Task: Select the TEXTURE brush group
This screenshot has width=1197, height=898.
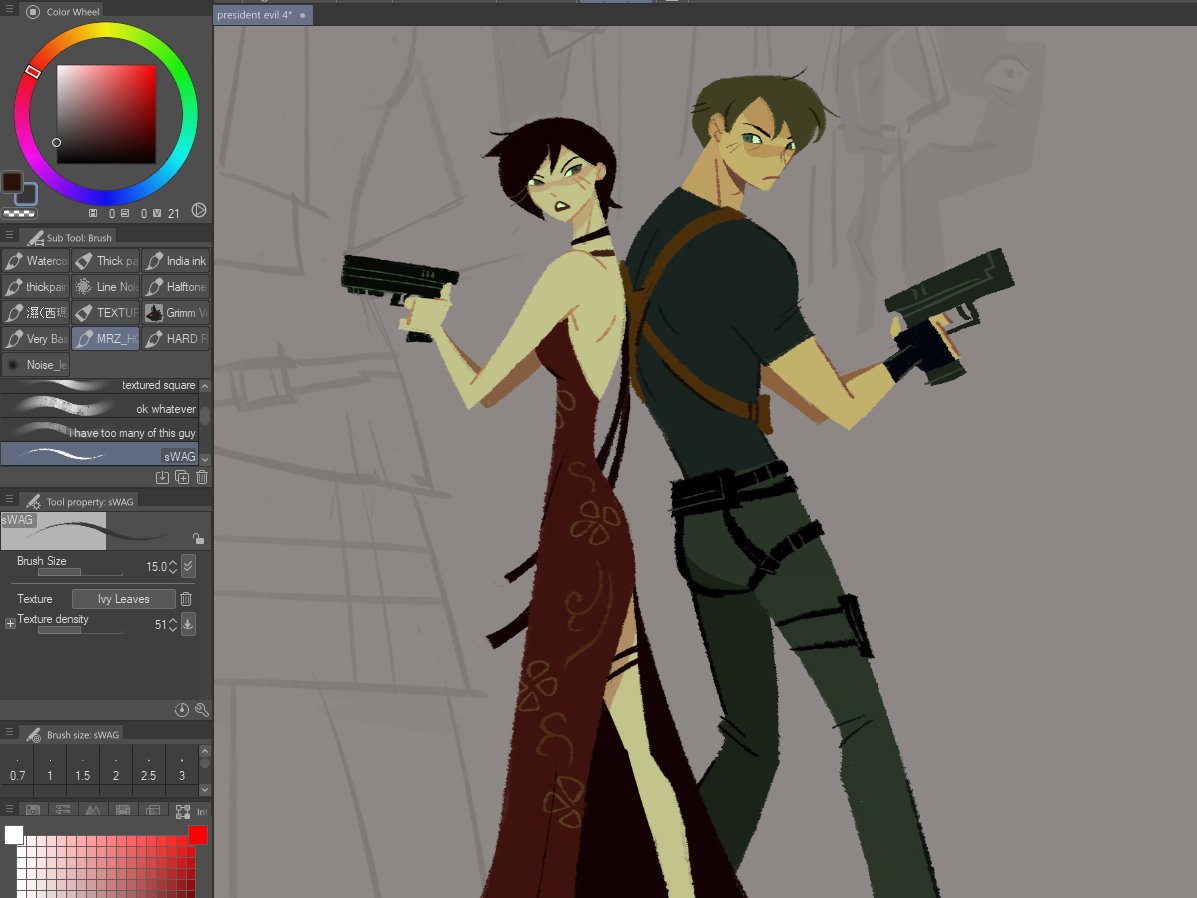Action: [x=106, y=312]
